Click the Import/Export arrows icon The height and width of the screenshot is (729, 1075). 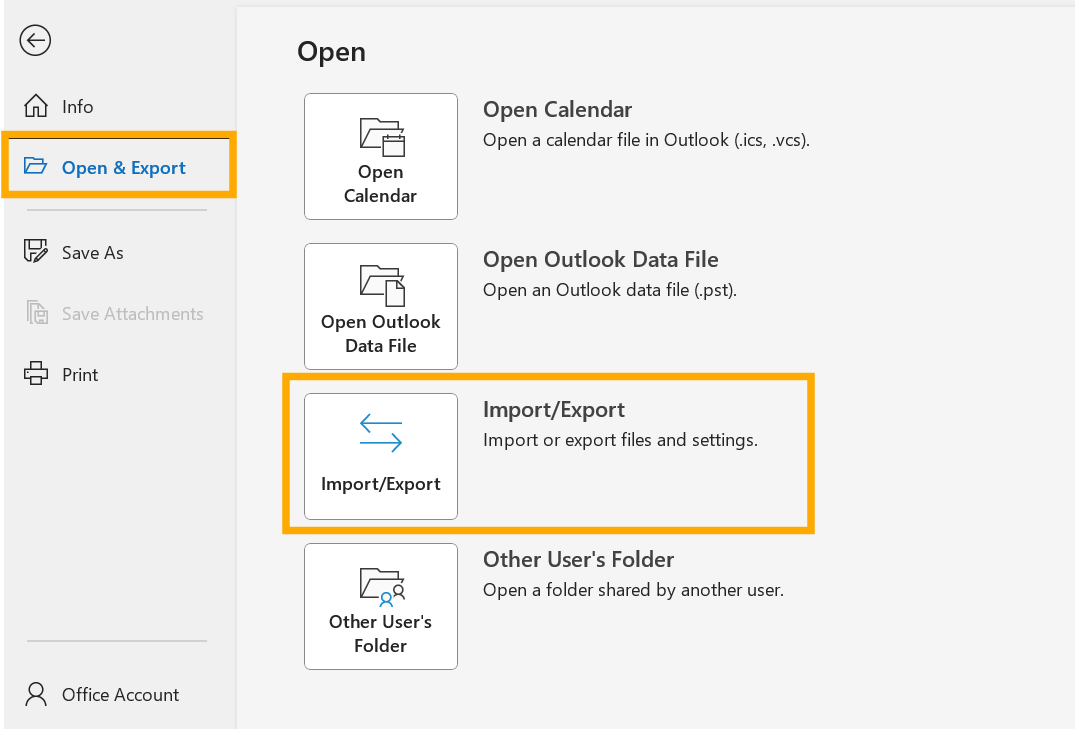tap(381, 433)
